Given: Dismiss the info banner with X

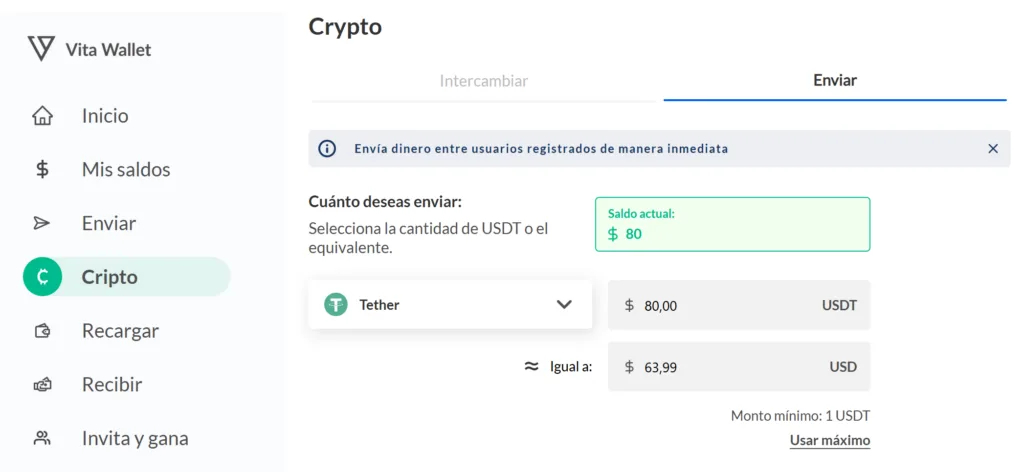Looking at the screenshot, I should click(x=993, y=149).
